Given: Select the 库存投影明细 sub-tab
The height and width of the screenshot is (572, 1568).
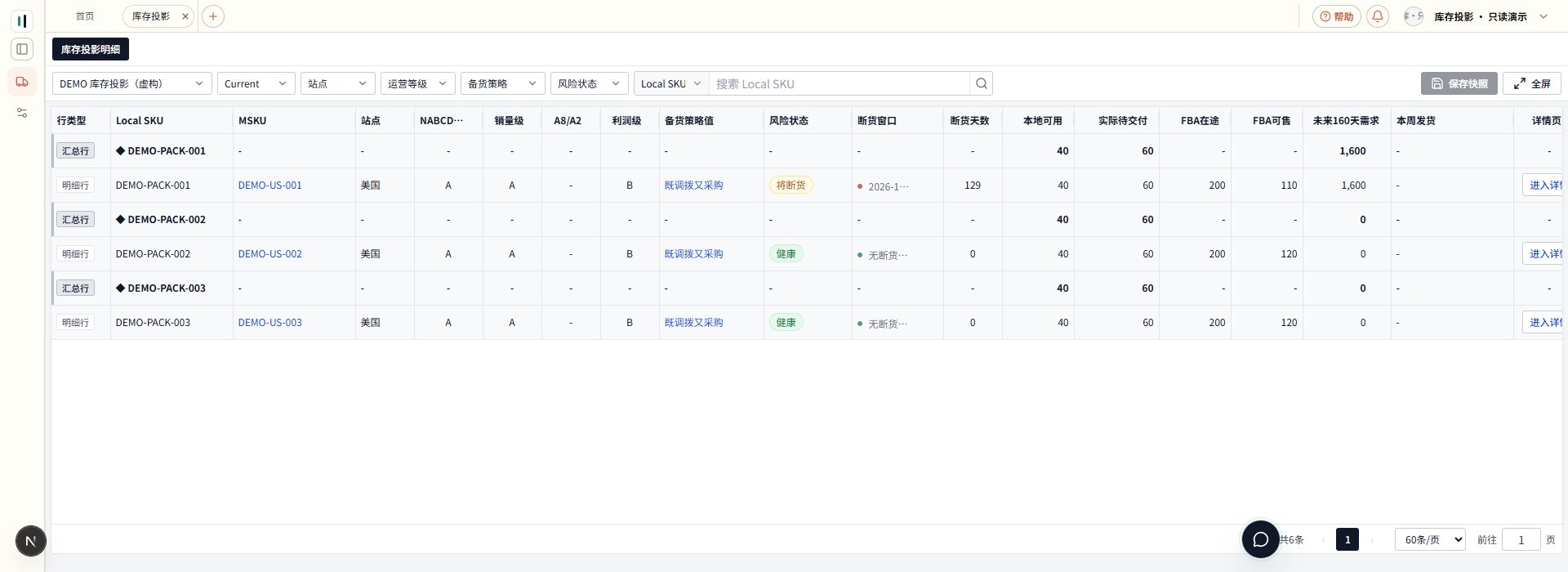Looking at the screenshot, I should pyautogui.click(x=91, y=49).
